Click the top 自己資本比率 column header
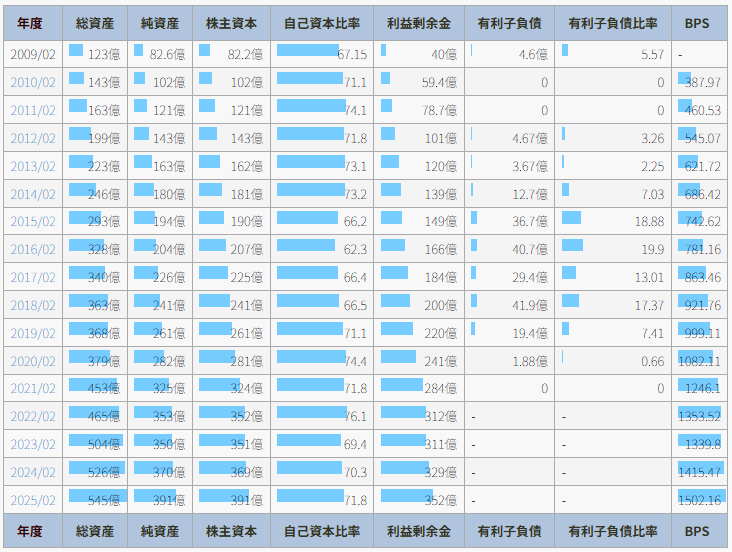Image resolution: width=732 pixels, height=552 pixels. point(321,24)
